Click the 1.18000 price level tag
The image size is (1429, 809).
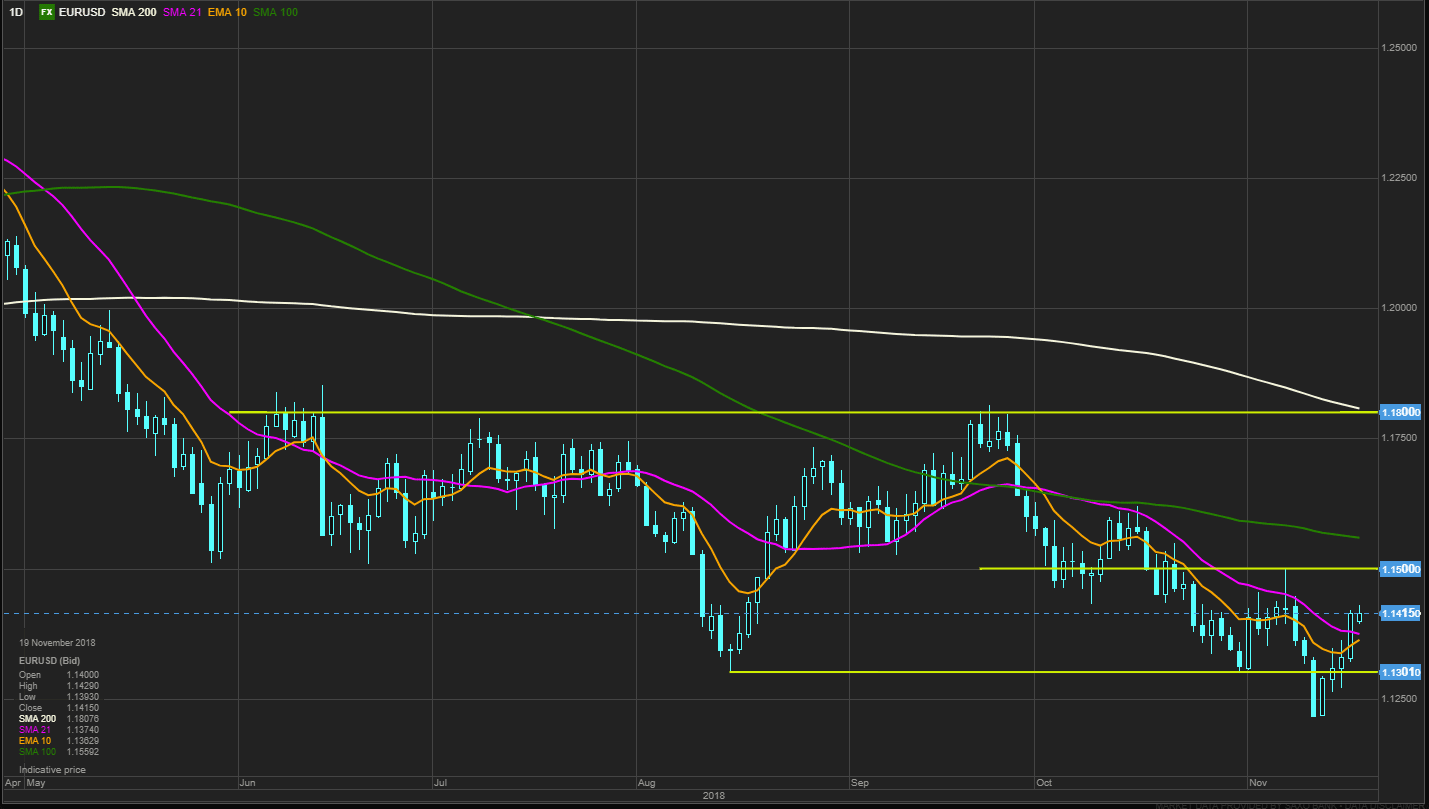click(x=1400, y=412)
